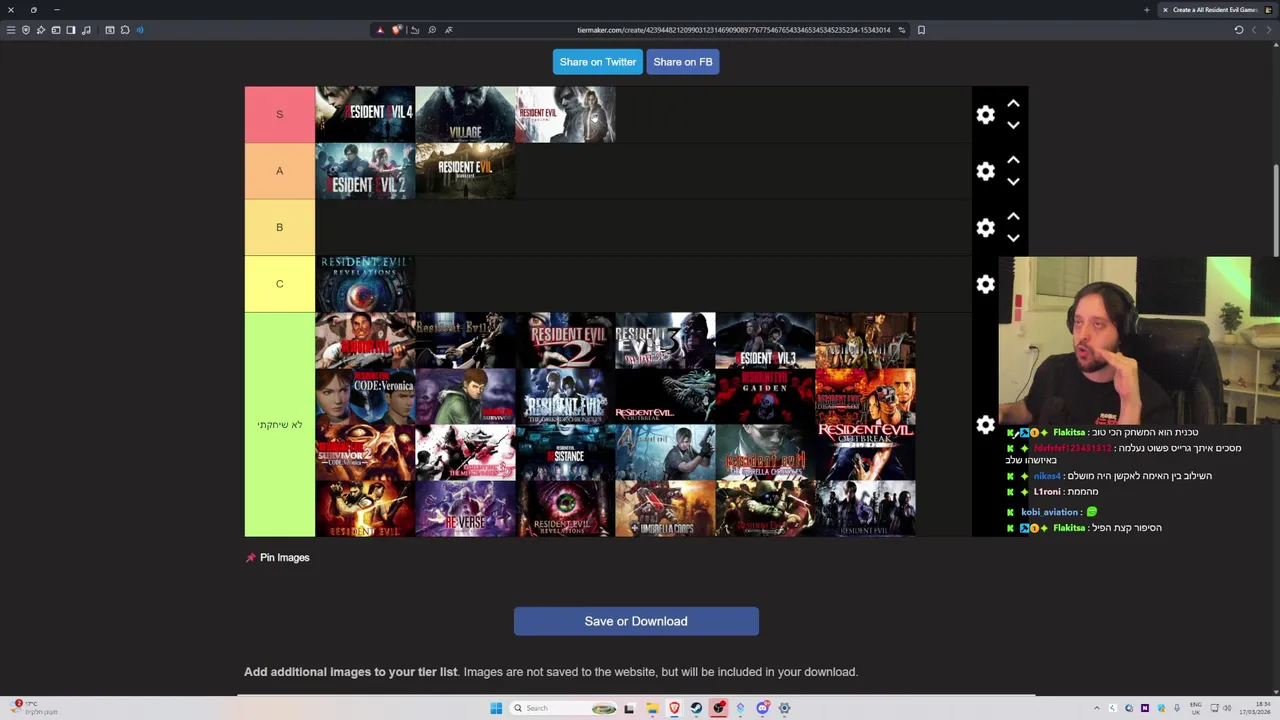Select the A tier orange label
The height and width of the screenshot is (720, 1280).
280,171
